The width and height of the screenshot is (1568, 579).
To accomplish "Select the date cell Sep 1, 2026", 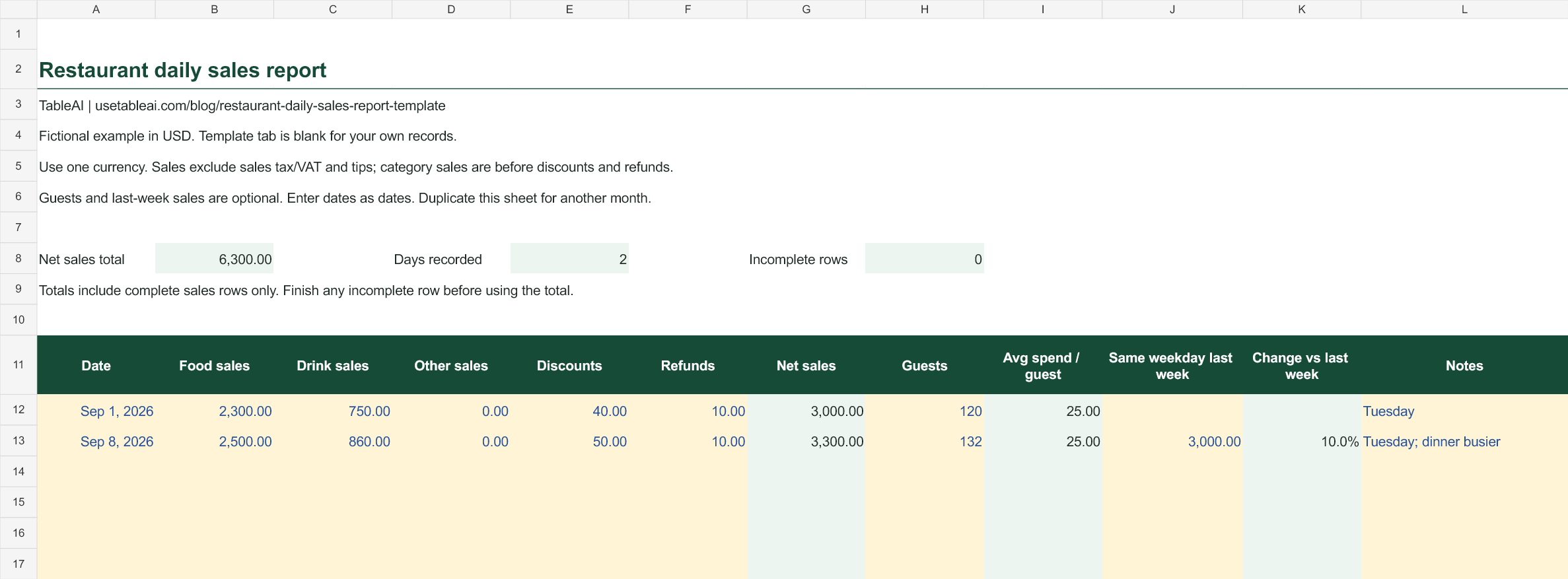I will point(96,411).
